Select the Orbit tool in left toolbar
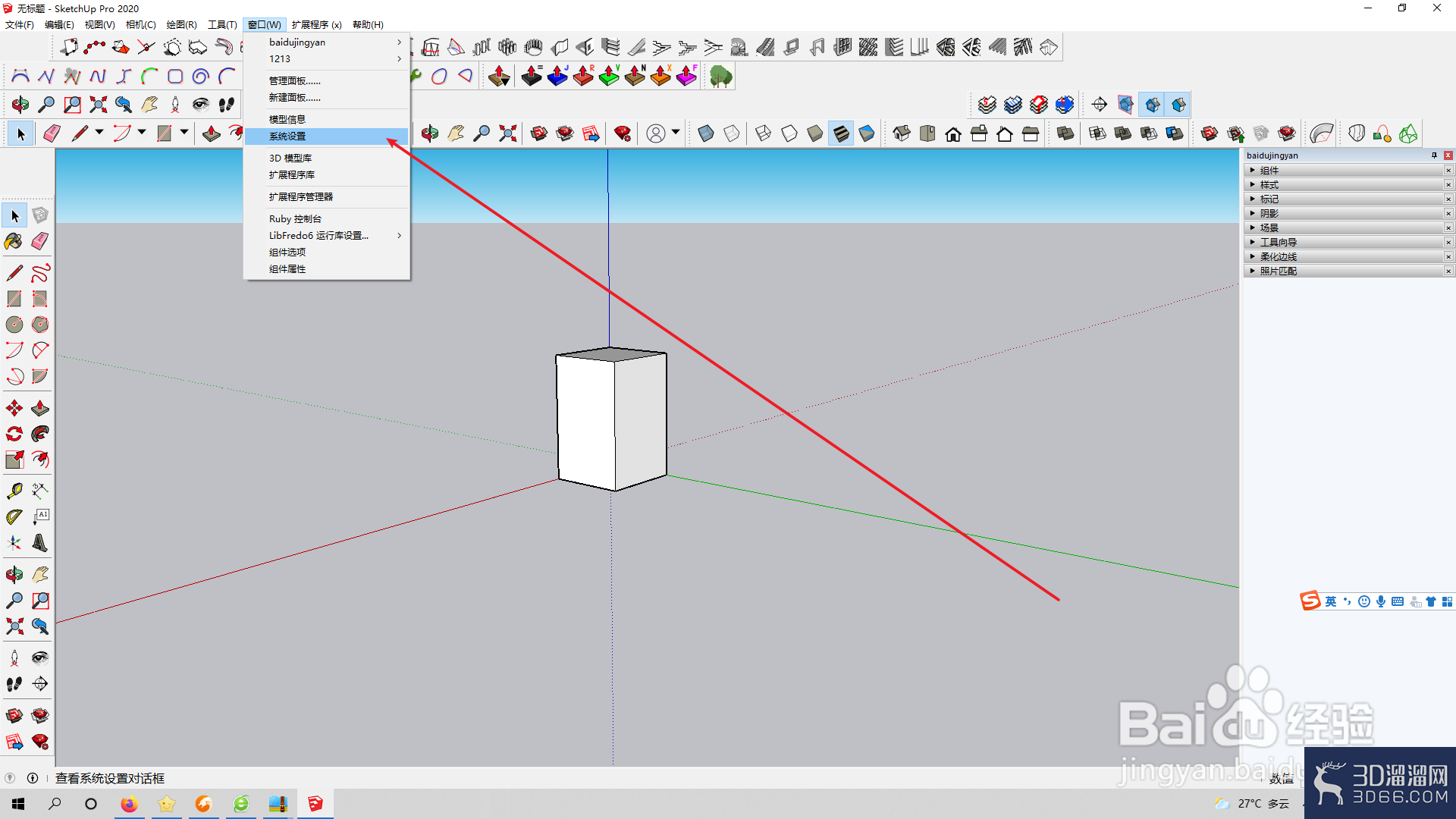Screen dimensions: 1456x819 coord(14,575)
